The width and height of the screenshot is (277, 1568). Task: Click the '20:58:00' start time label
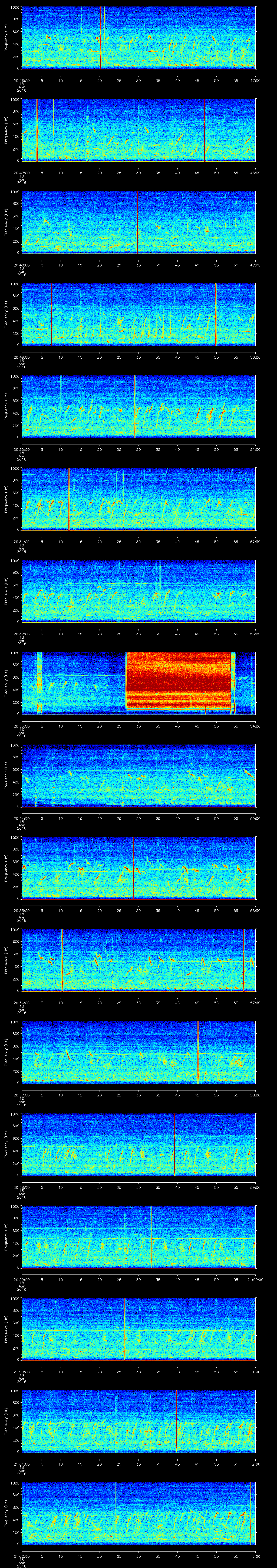(x=22, y=1187)
